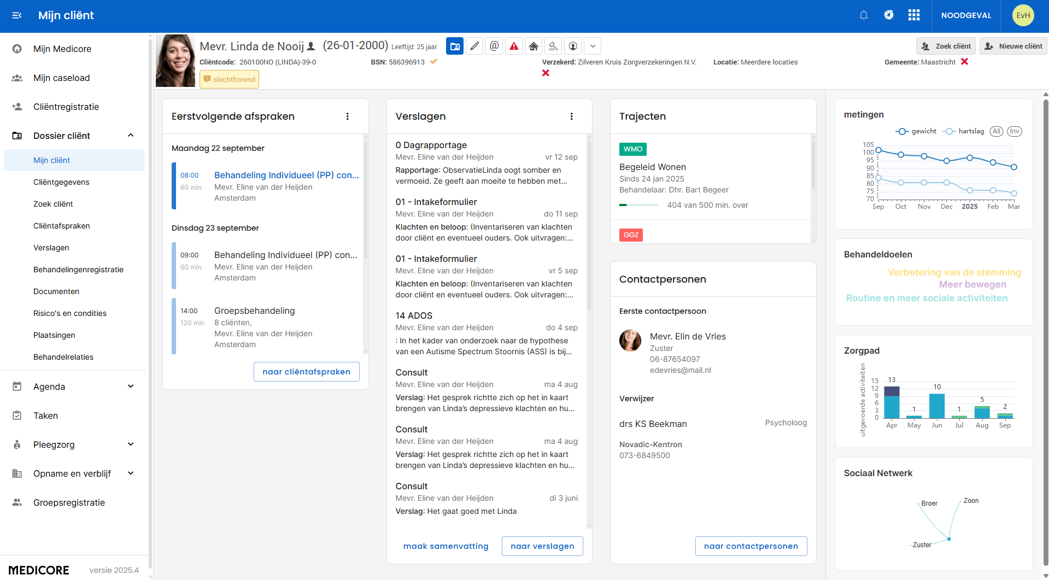Click the maak samenvatting link
This screenshot has width=1049, height=580.
tap(446, 546)
